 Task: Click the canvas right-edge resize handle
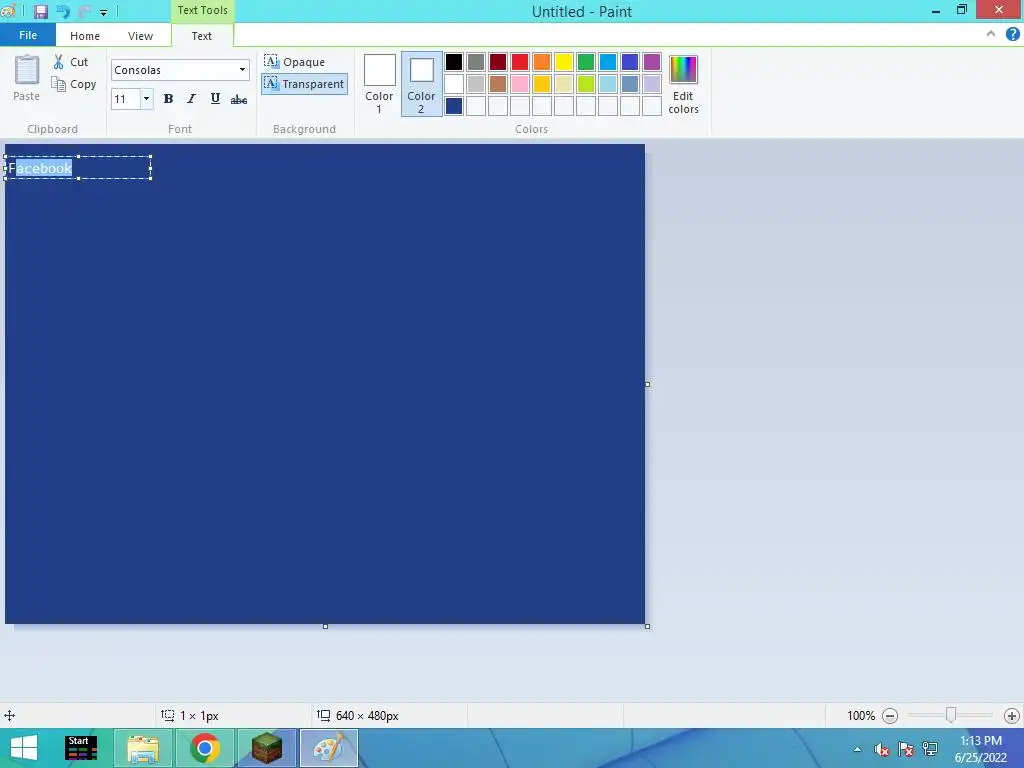click(647, 385)
